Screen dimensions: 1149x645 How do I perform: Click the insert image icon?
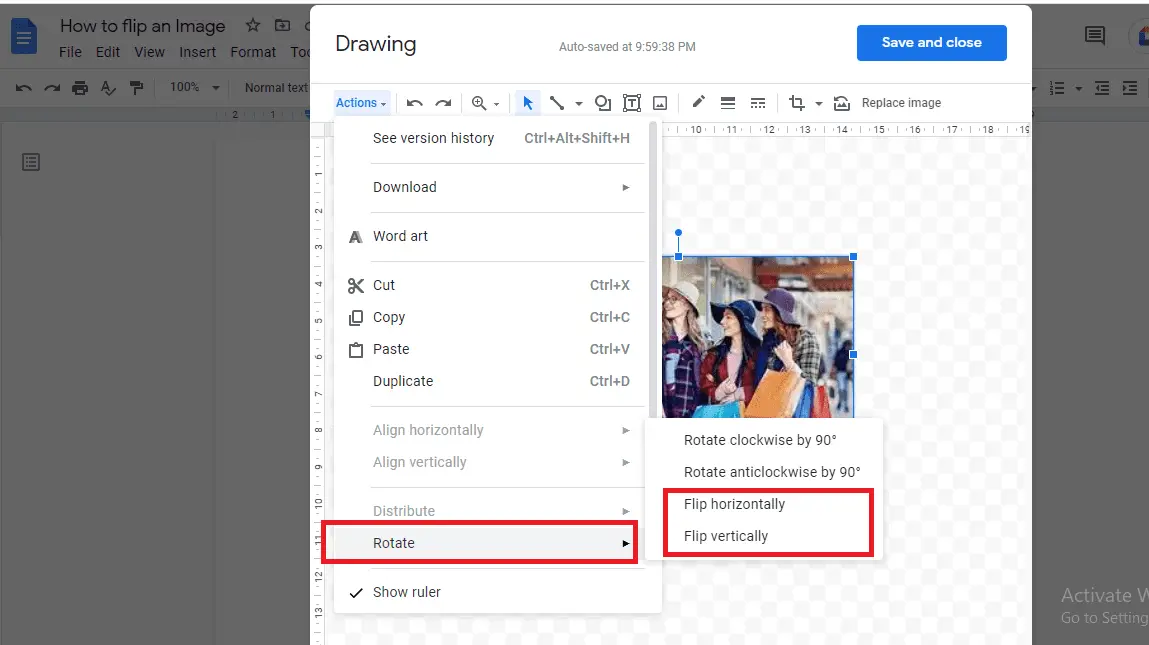[660, 102]
